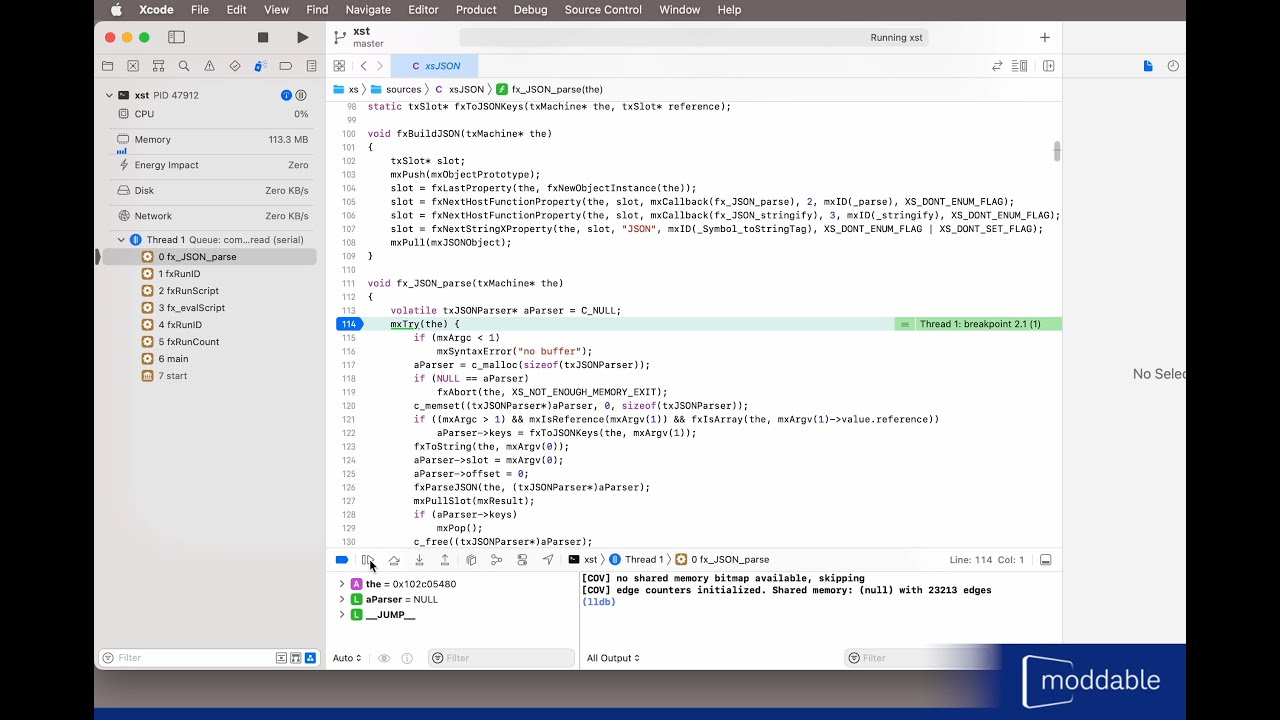Image resolution: width=1280 pixels, height=720 pixels.
Task: Expand the __JUMP__ variable row
Action: pos(342,615)
